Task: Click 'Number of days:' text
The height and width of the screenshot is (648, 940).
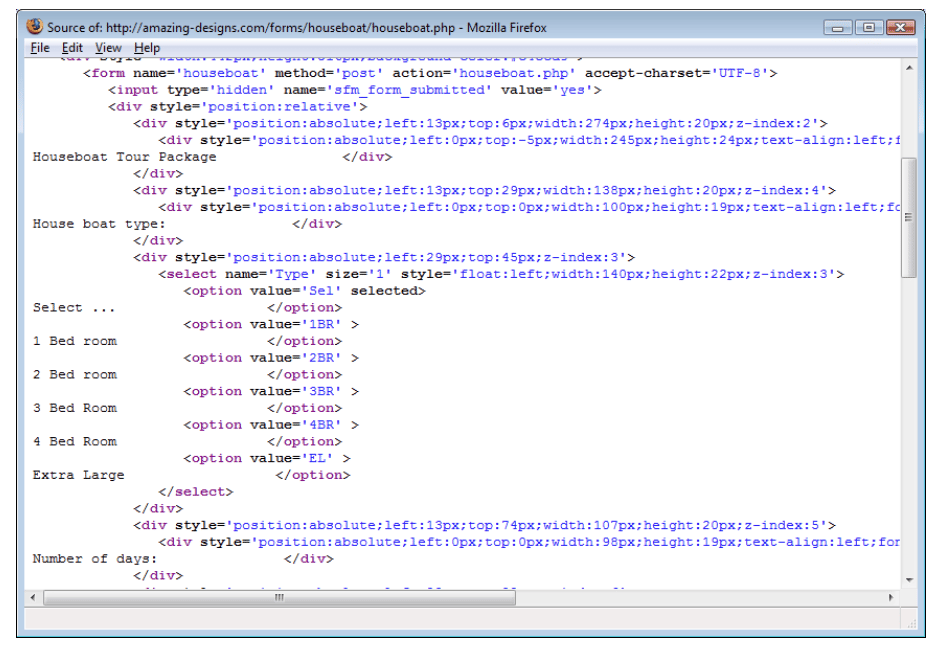Action: point(95,559)
